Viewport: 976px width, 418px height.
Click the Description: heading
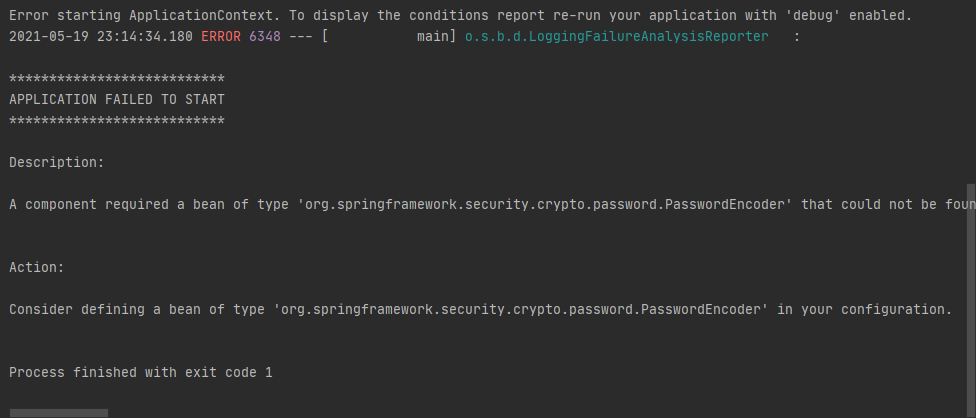[57, 163]
